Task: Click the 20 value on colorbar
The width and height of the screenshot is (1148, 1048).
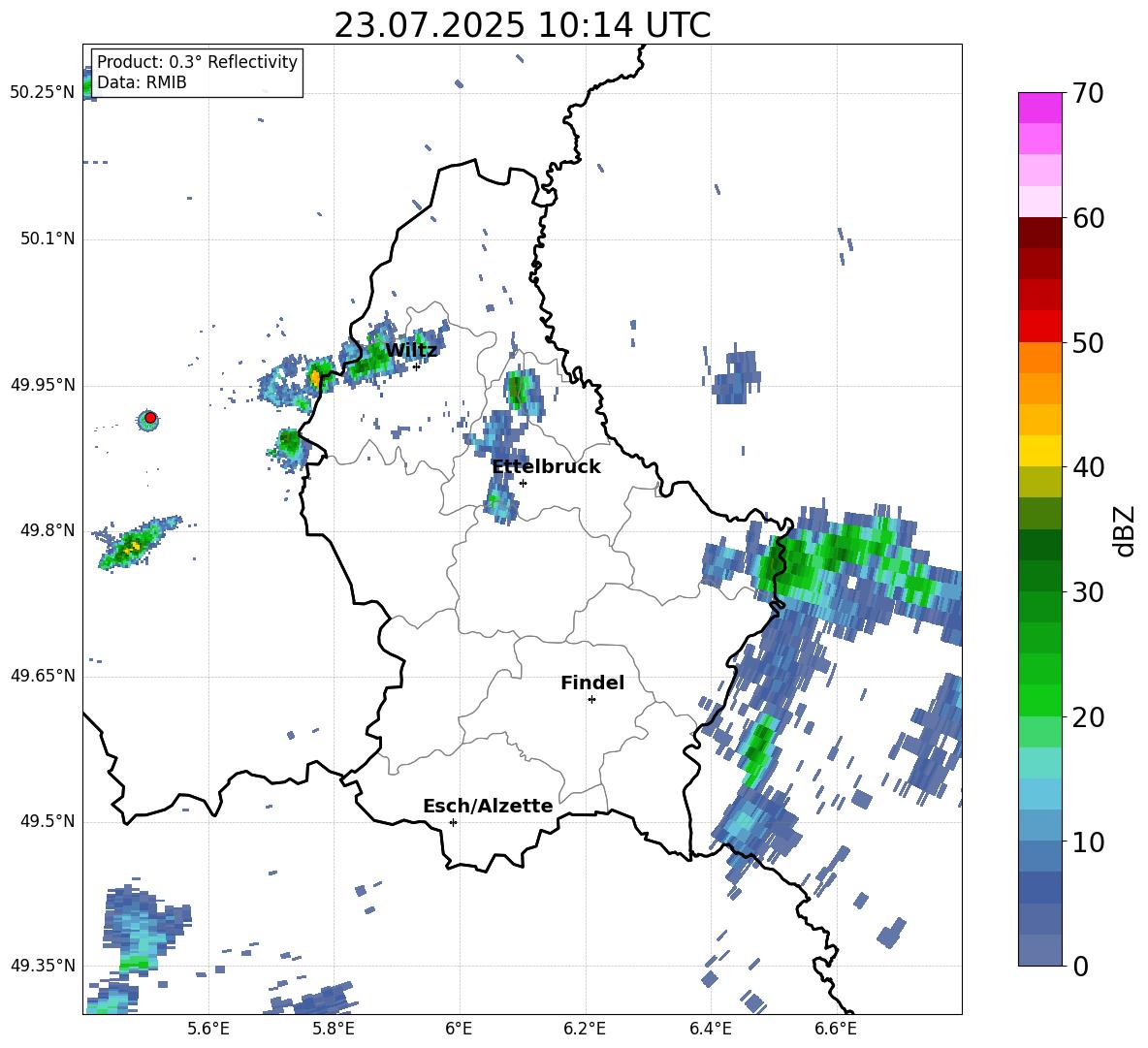Action: [1088, 717]
